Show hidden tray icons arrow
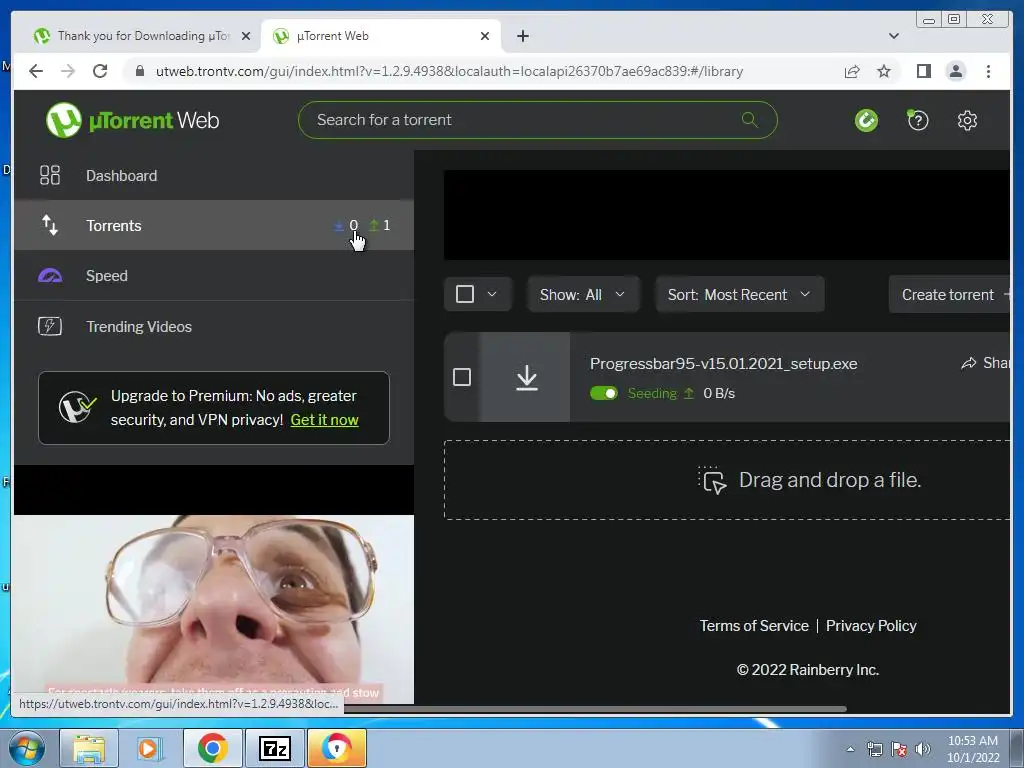The image size is (1024, 768). pos(850,749)
